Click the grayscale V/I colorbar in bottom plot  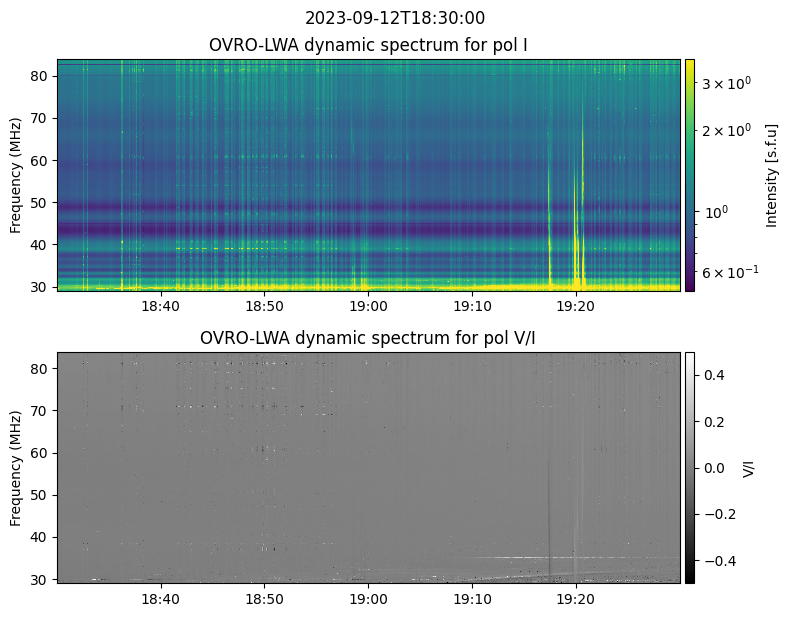[689, 467]
